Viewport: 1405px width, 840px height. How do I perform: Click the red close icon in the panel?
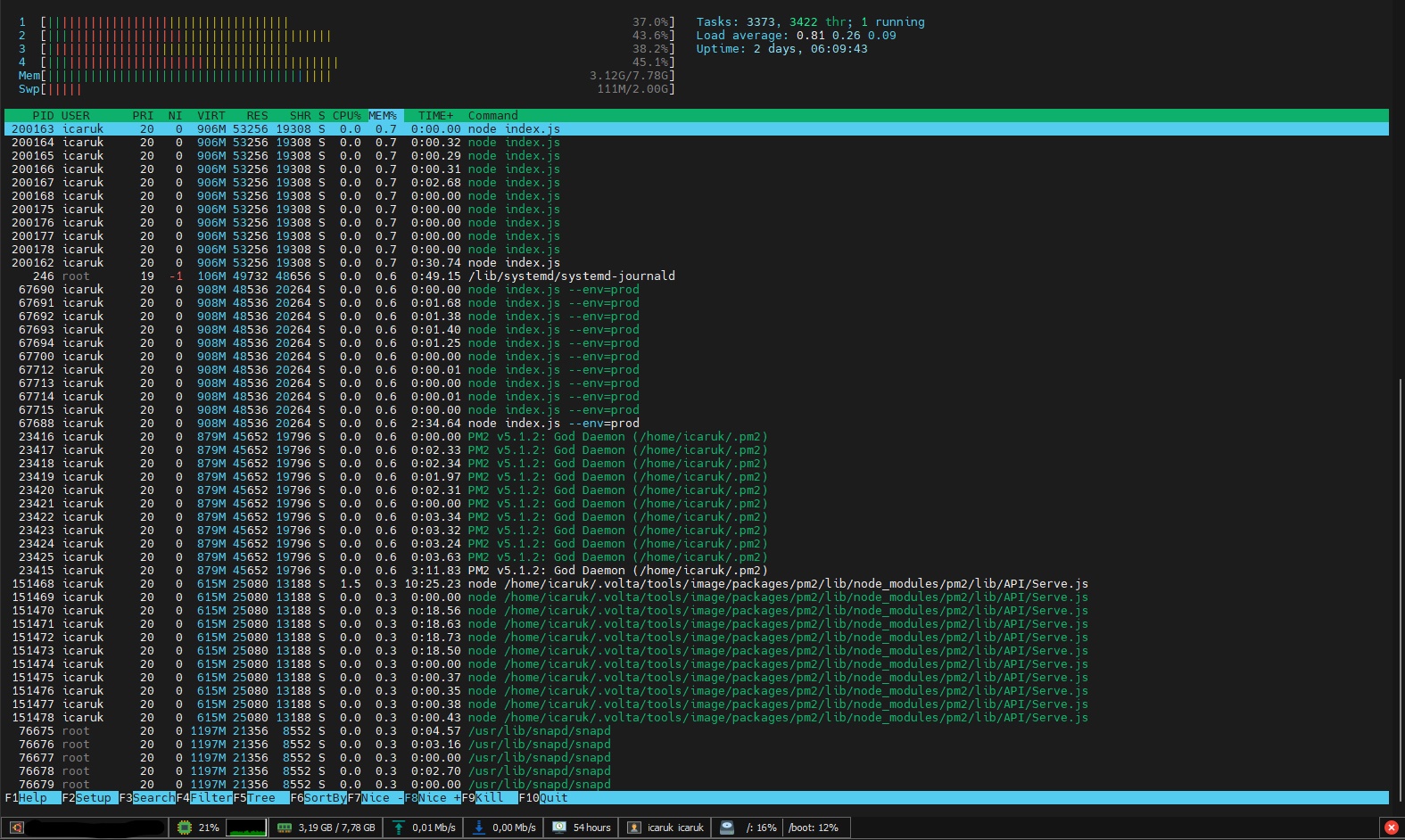1391,828
